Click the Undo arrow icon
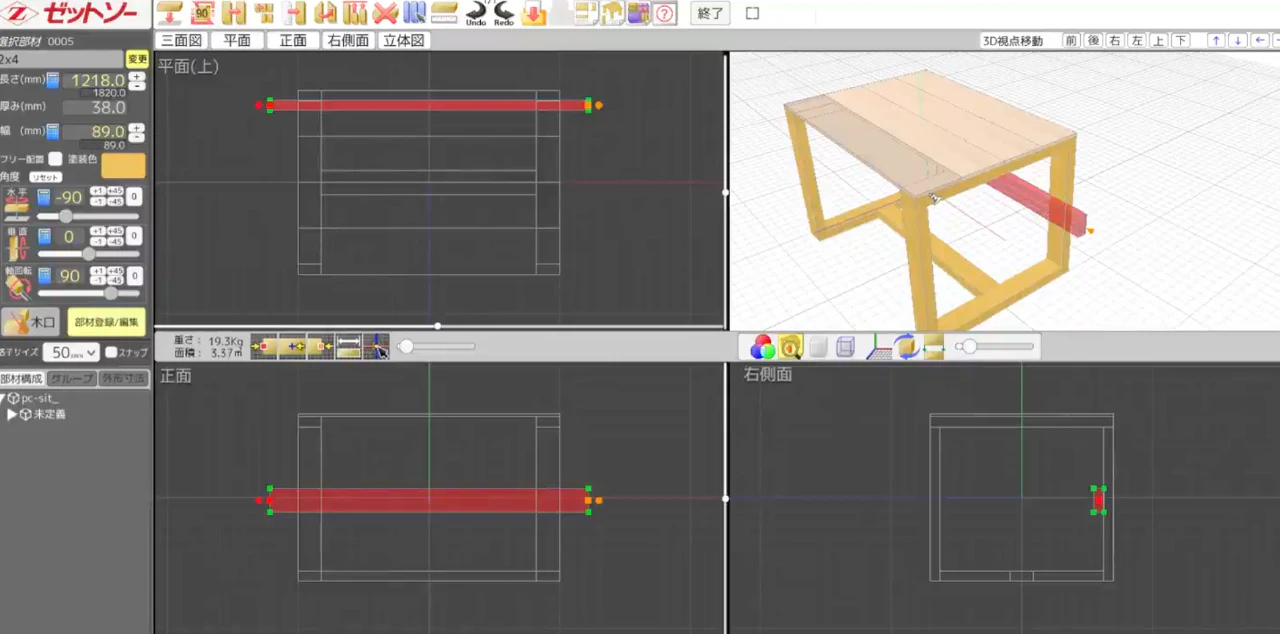 click(x=476, y=13)
